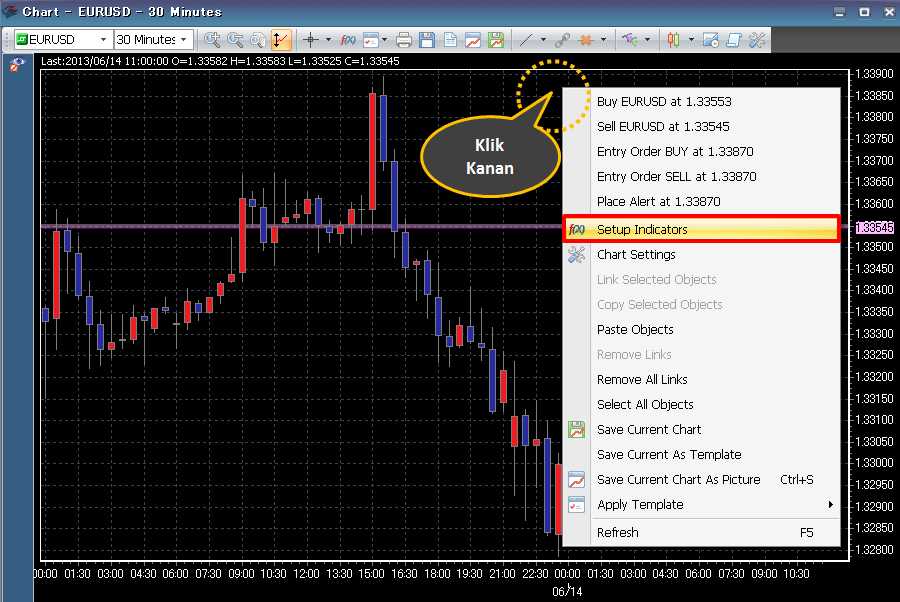Toggle the auto-scale price axis button

point(280,40)
